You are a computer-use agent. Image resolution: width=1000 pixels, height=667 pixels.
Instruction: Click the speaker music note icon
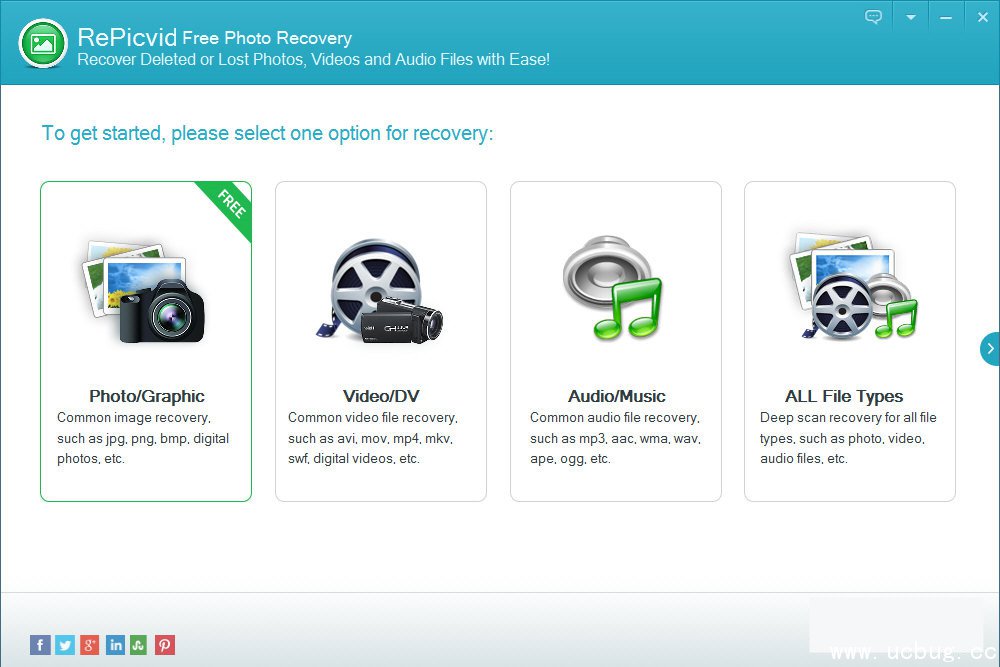point(613,288)
